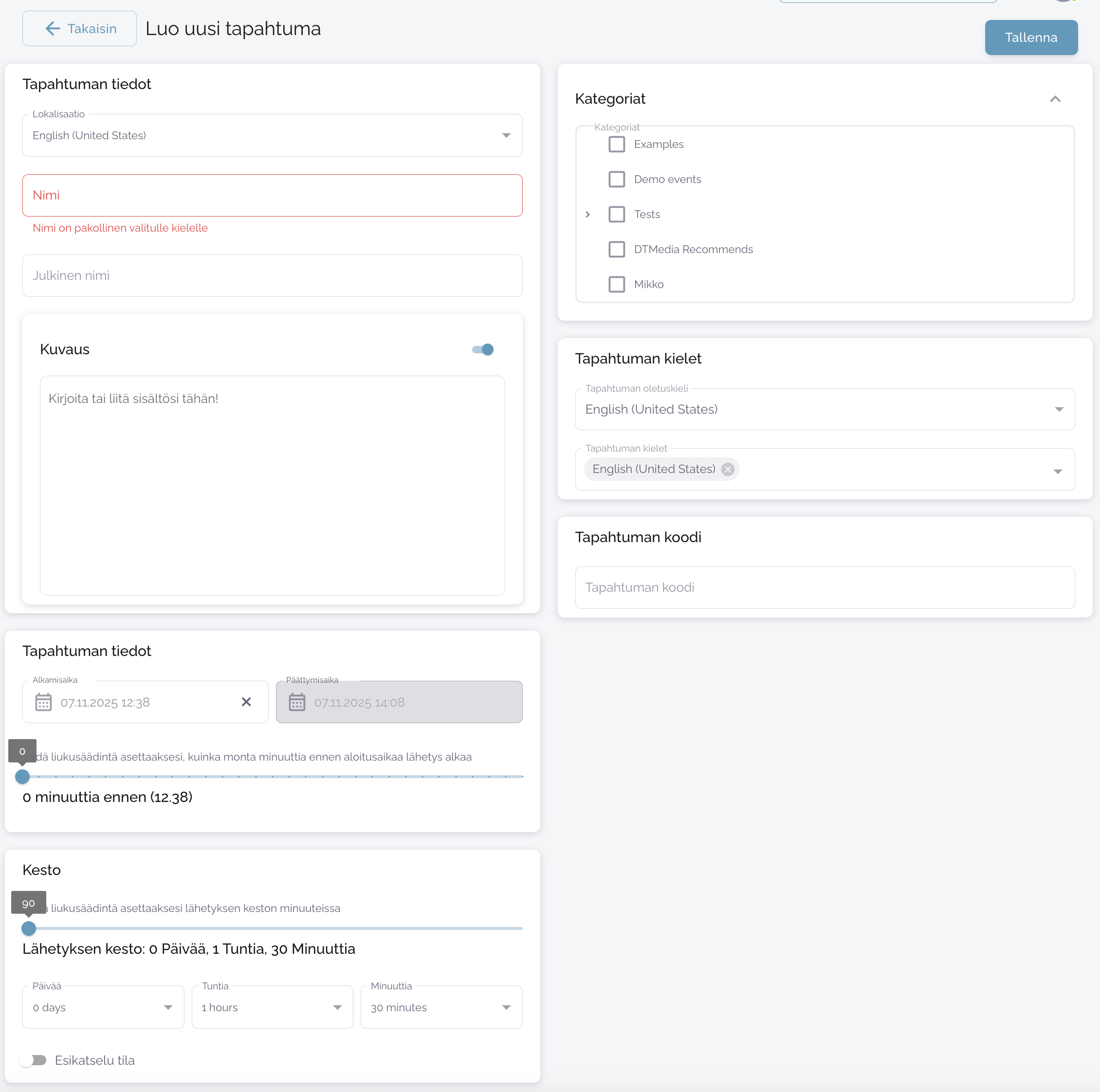1100x1092 pixels.
Task: Expand the Tests category tree arrow
Action: point(587,215)
